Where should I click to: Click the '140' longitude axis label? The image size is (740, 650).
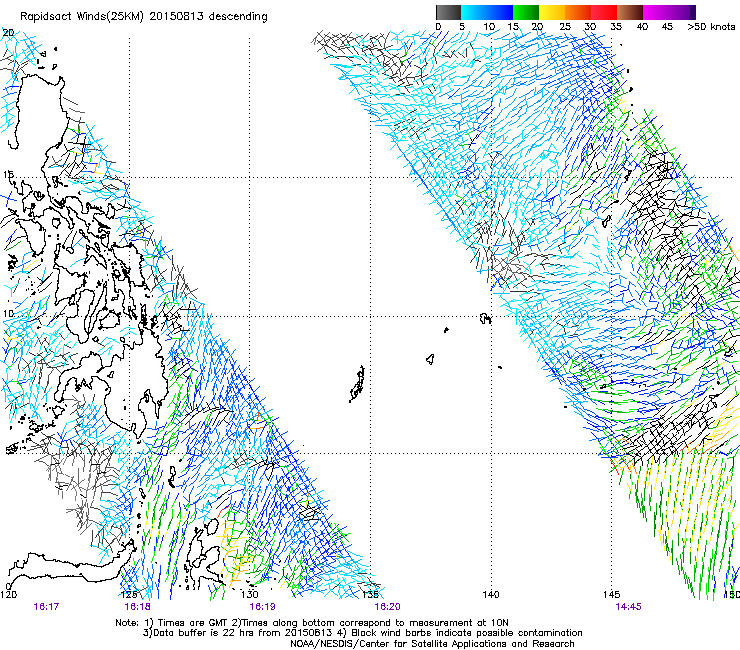click(x=491, y=594)
